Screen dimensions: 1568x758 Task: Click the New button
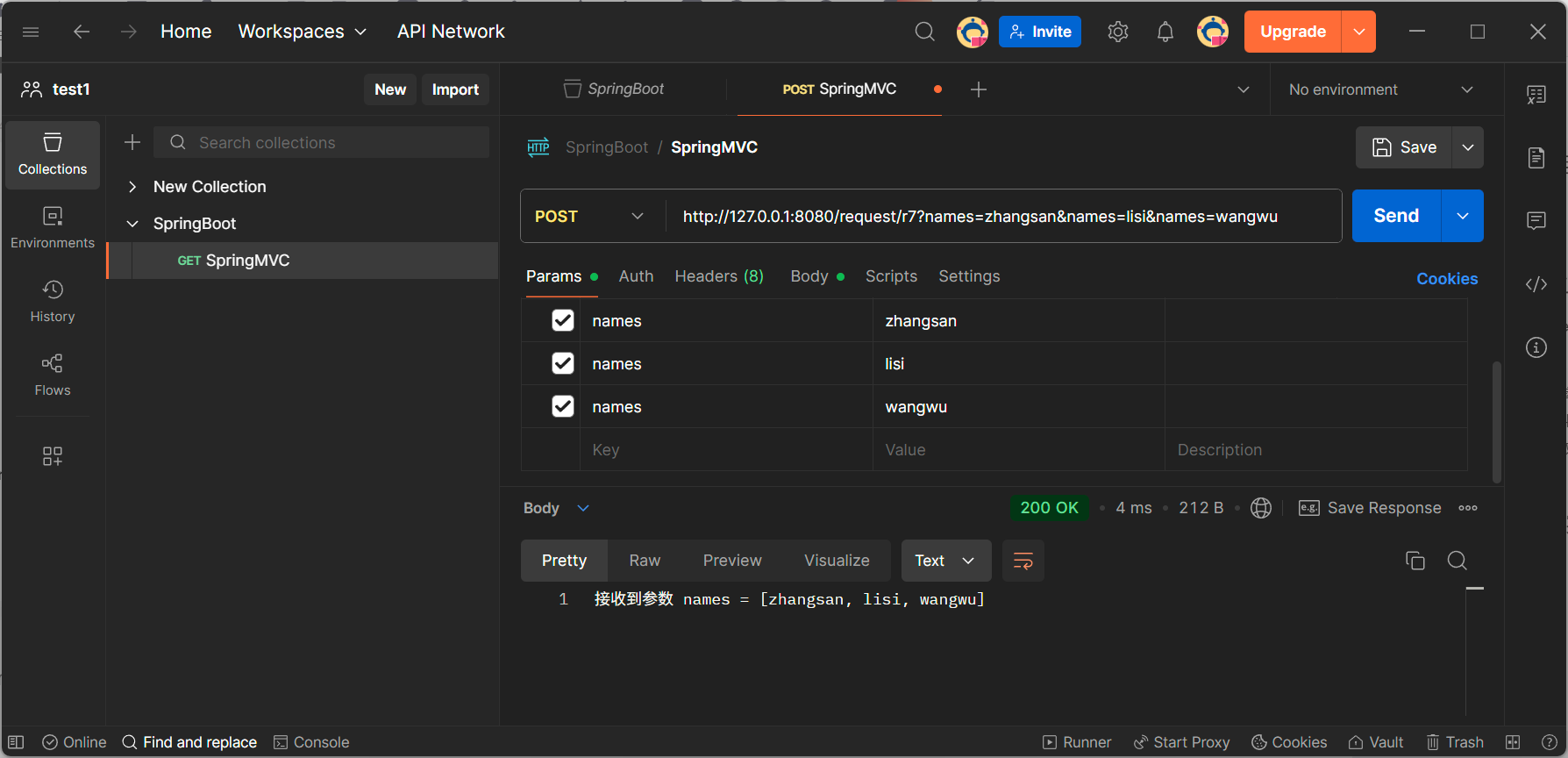pos(390,89)
